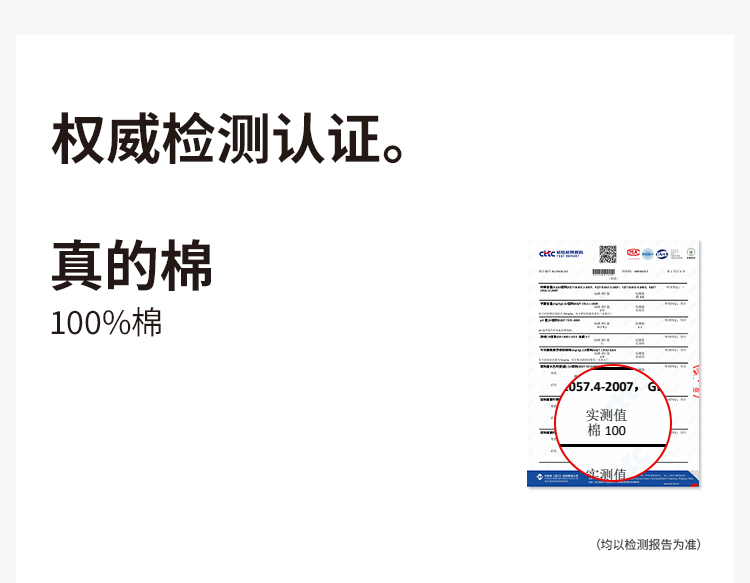Click the 实测值 label above 棉 100
This screenshot has height=583, width=750.
click(x=606, y=415)
